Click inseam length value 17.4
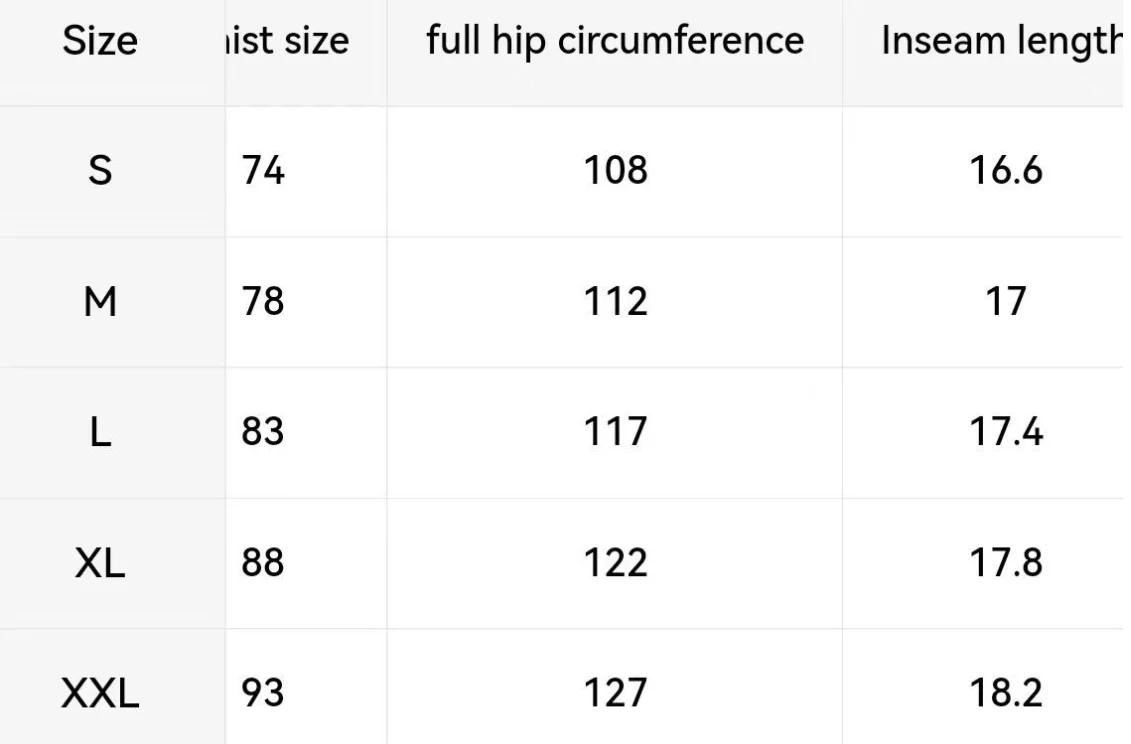 coord(1006,432)
